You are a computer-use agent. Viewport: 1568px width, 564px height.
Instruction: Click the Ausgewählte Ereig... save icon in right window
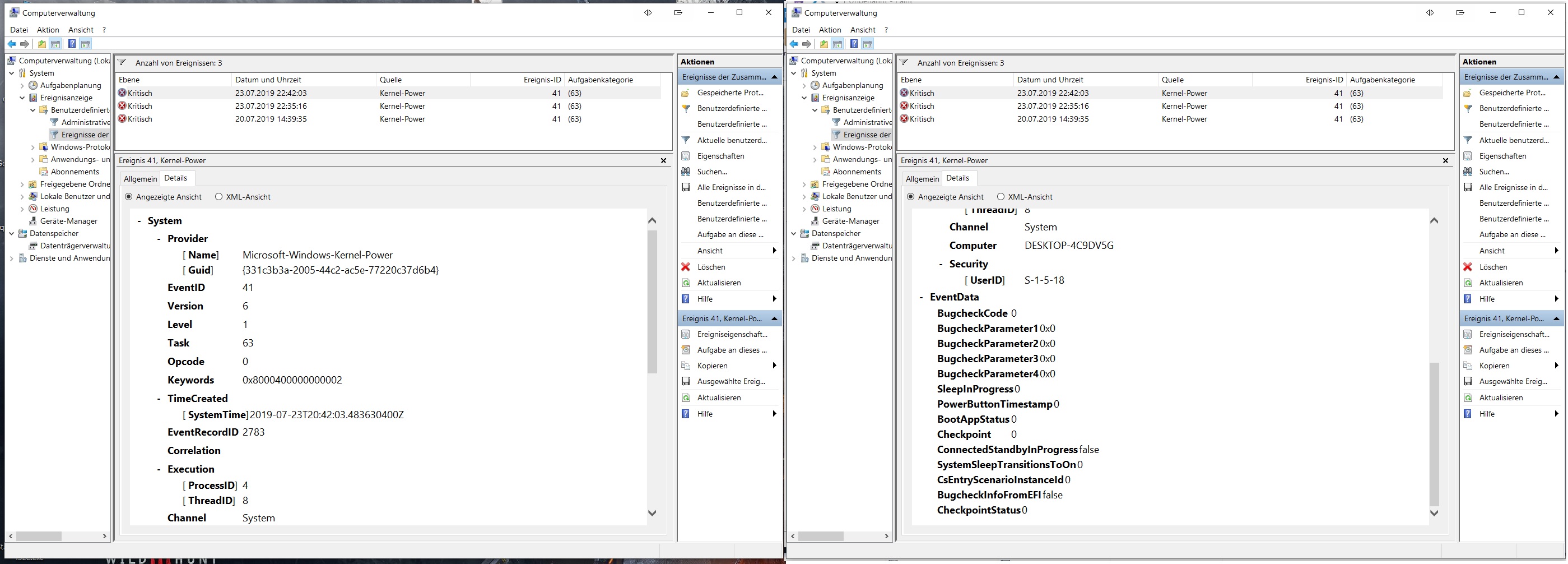(x=1468, y=381)
